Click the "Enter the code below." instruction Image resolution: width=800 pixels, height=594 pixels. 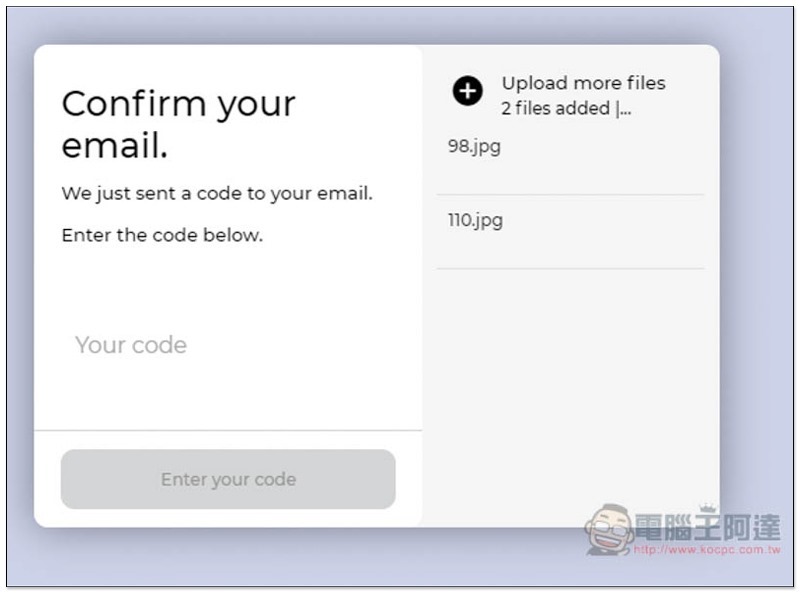click(x=162, y=235)
